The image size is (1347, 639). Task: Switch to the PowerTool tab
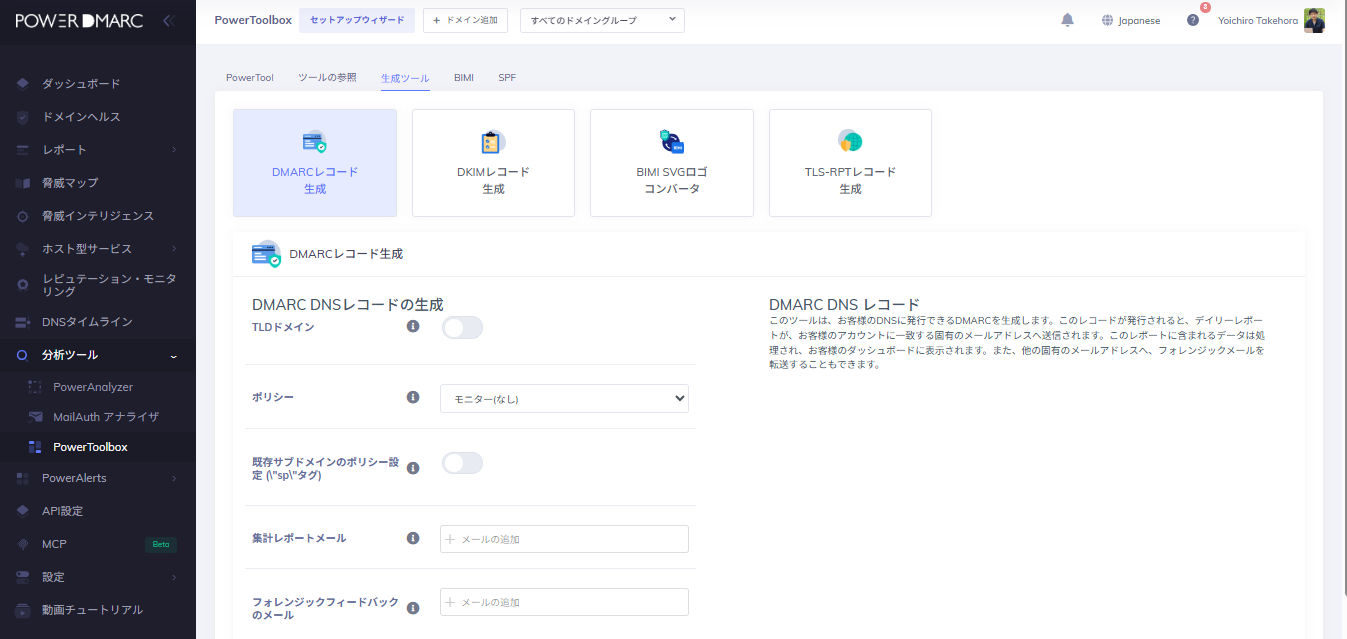pyautogui.click(x=250, y=77)
